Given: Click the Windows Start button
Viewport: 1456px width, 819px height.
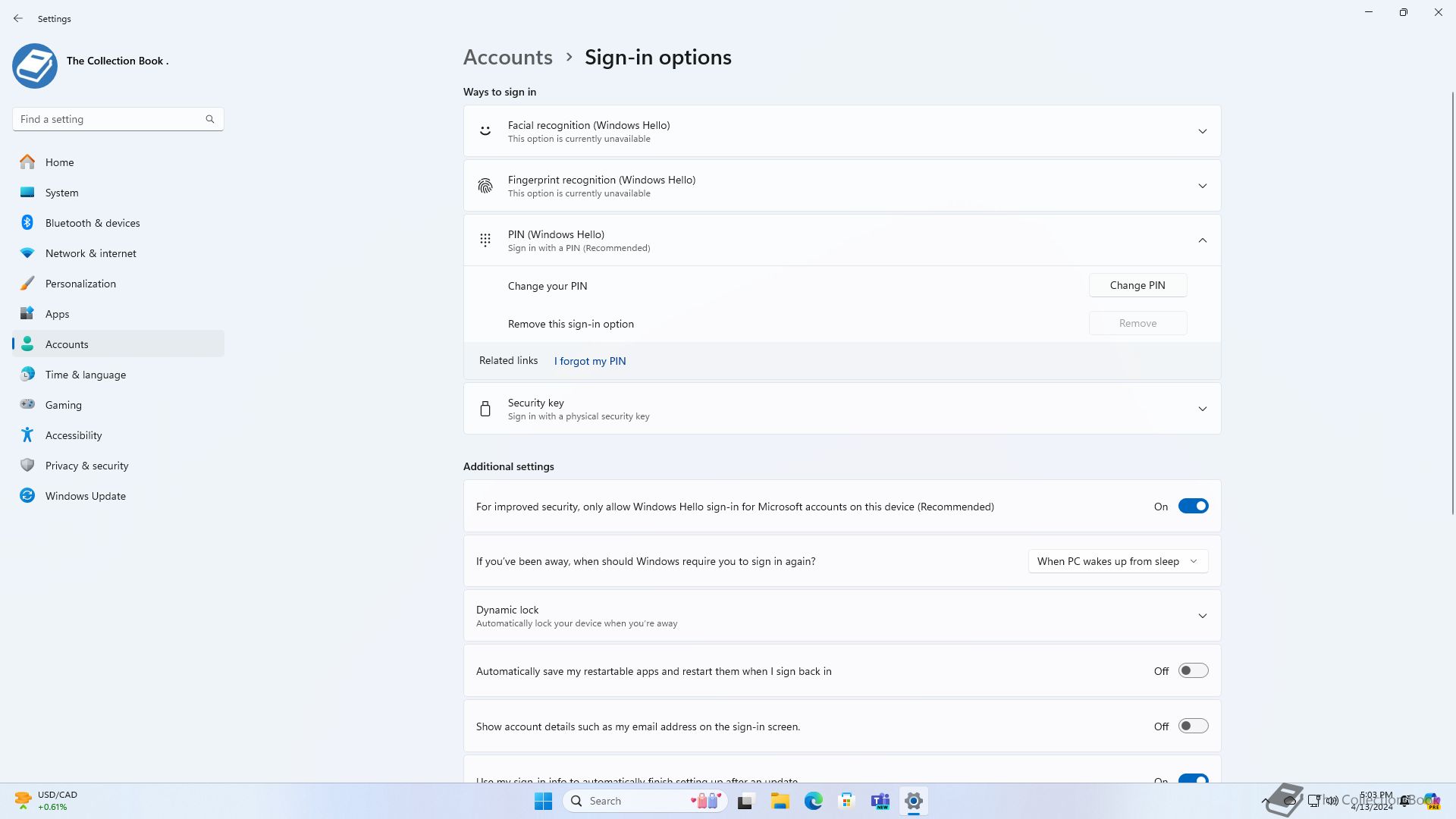Looking at the screenshot, I should (543, 801).
